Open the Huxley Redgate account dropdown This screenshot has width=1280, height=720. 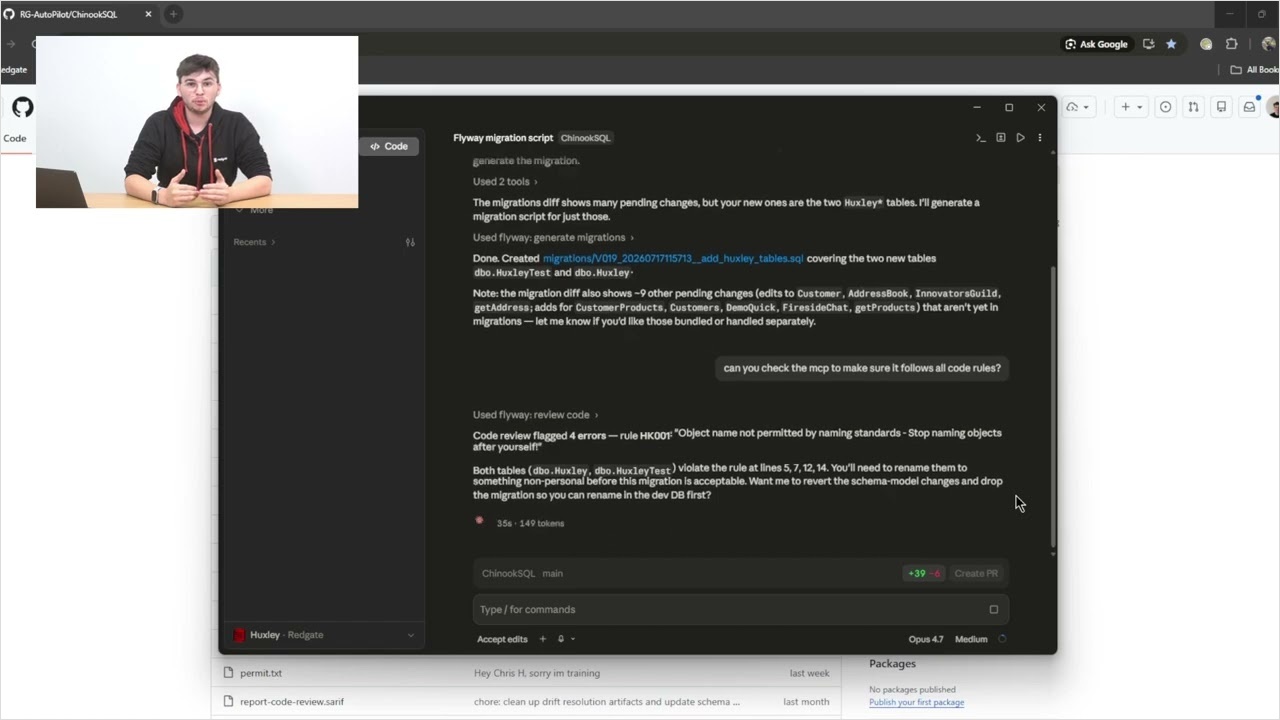click(323, 635)
